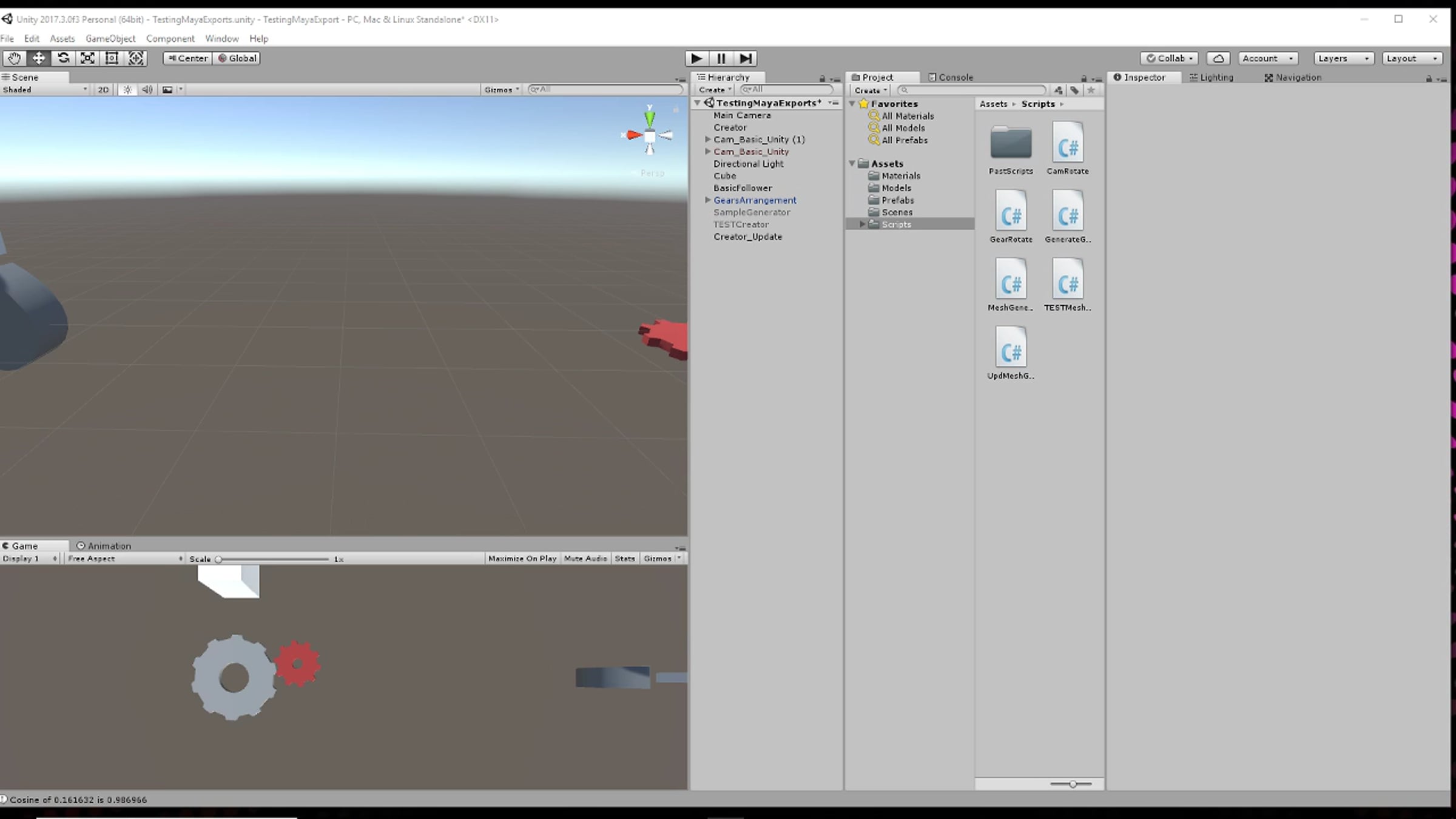Toggle Maximize On Play
1456x819 pixels.
(522, 559)
